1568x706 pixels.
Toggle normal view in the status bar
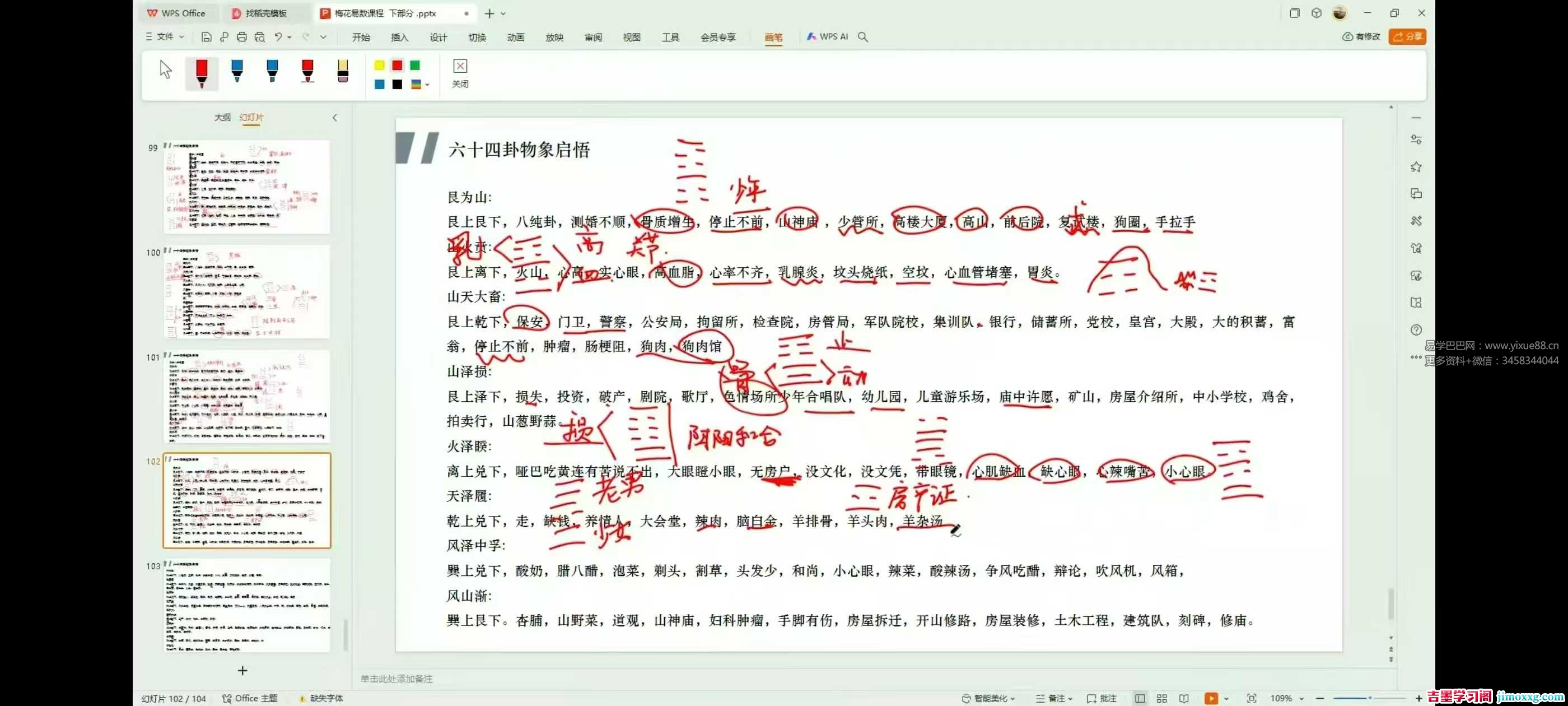click(1140, 698)
